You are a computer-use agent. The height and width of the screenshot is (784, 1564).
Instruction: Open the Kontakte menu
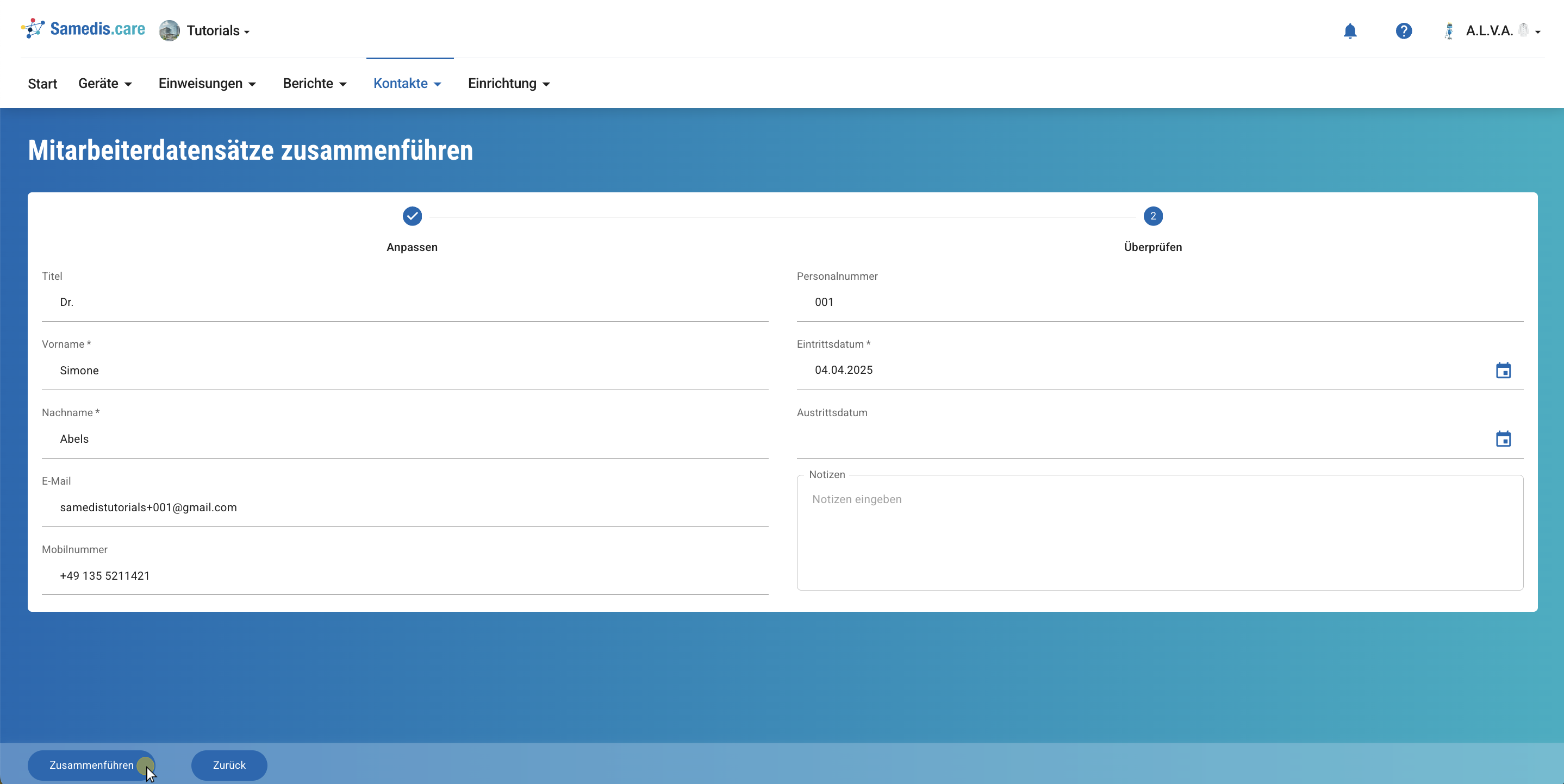407,84
